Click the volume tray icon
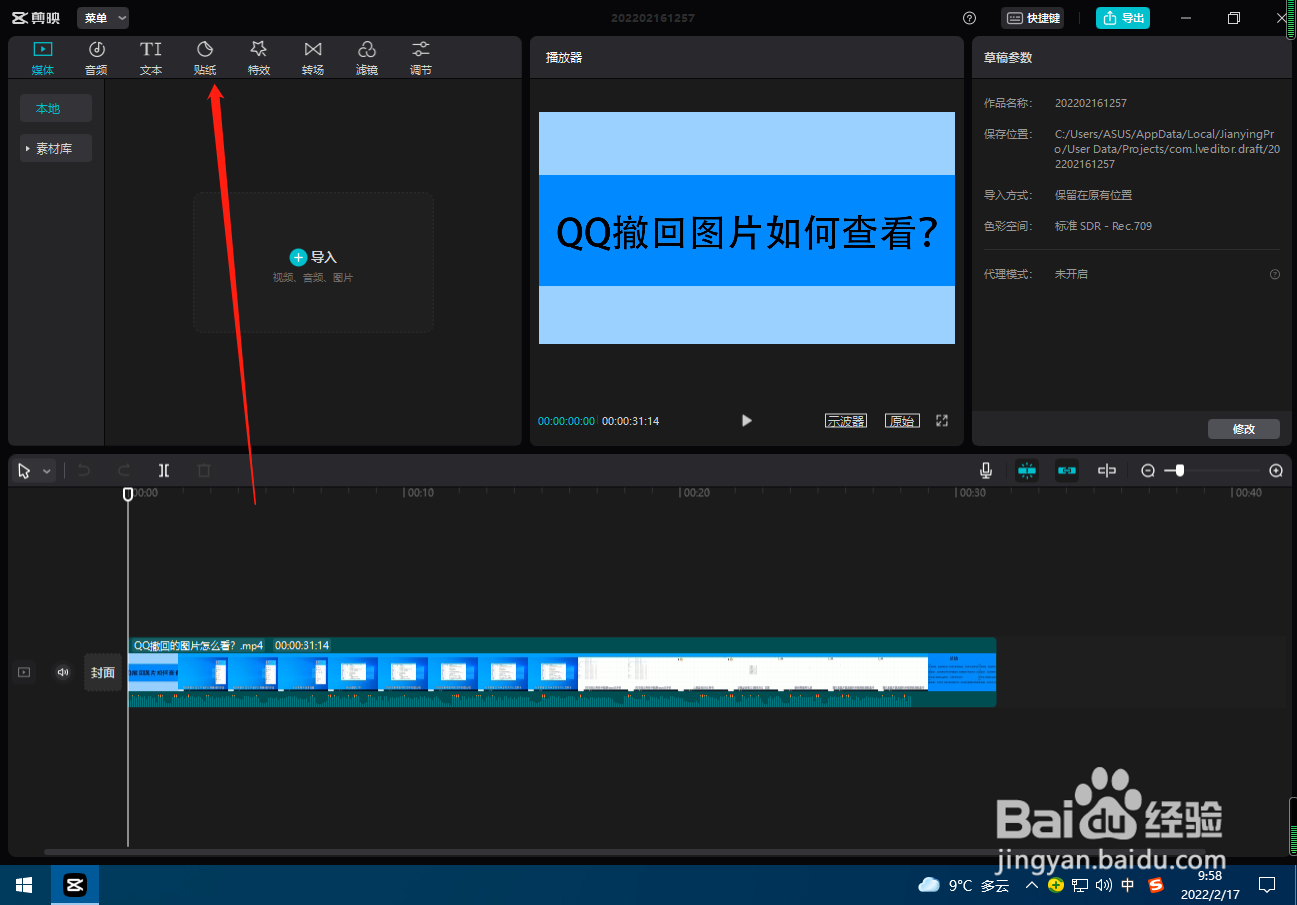 pos(1104,885)
